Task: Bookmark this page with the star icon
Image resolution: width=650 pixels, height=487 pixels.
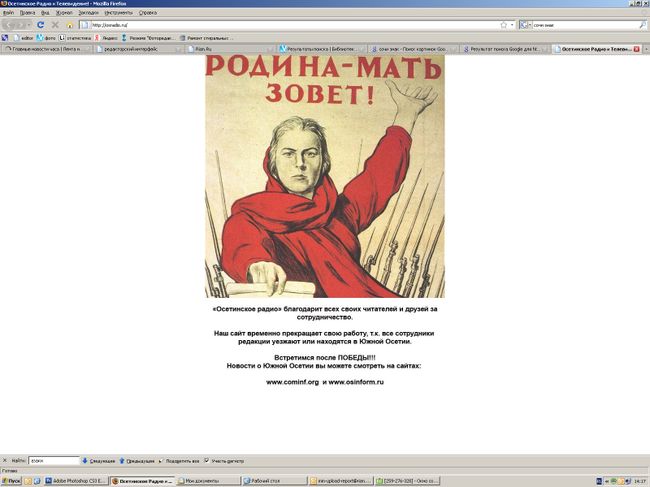Action: (504, 25)
